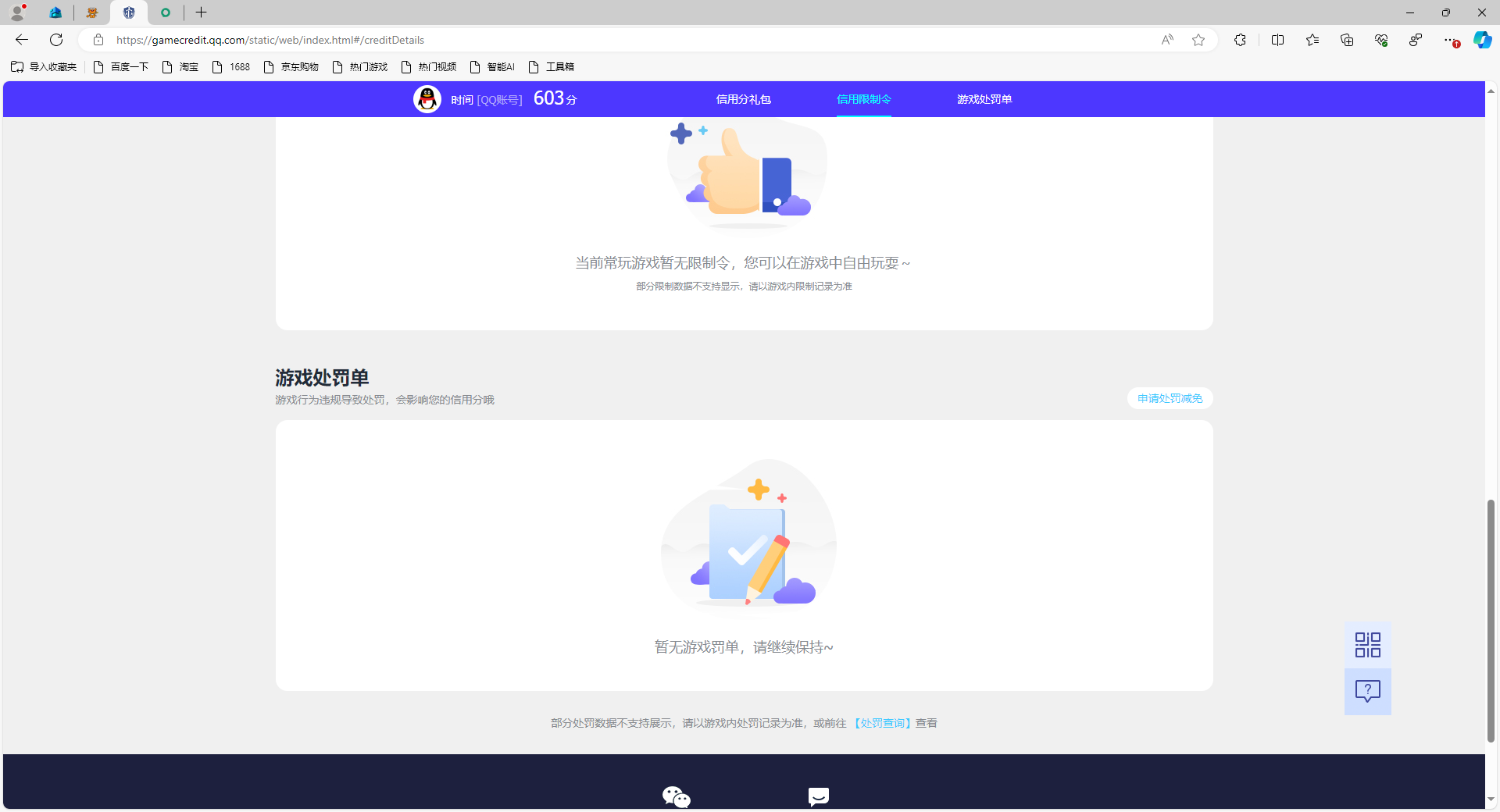Image resolution: width=1500 pixels, height=812 pixels.
Task: Open browser settings and more menu
Action: tap(1450, 40)
